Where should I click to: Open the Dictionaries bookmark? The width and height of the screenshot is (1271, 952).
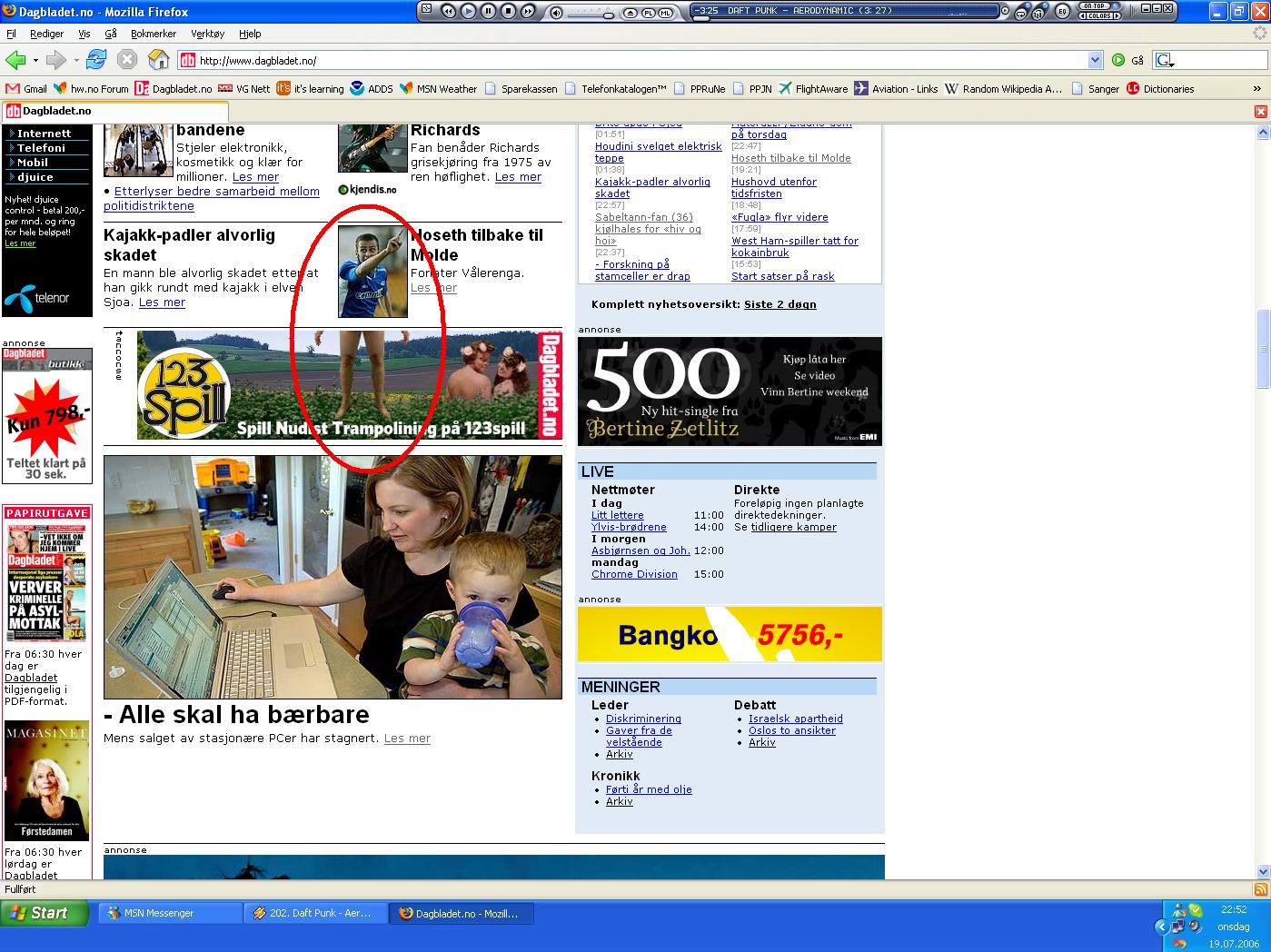[1160, 89]
